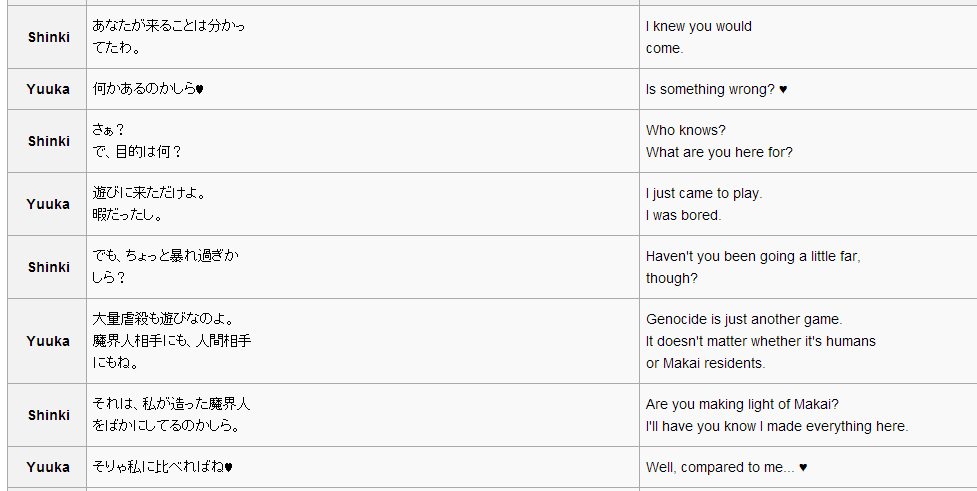Click the Yuuka name cell beside "Genocide is just another game."
This screenshot has height=491, width=977.
(x=48, y=341)
